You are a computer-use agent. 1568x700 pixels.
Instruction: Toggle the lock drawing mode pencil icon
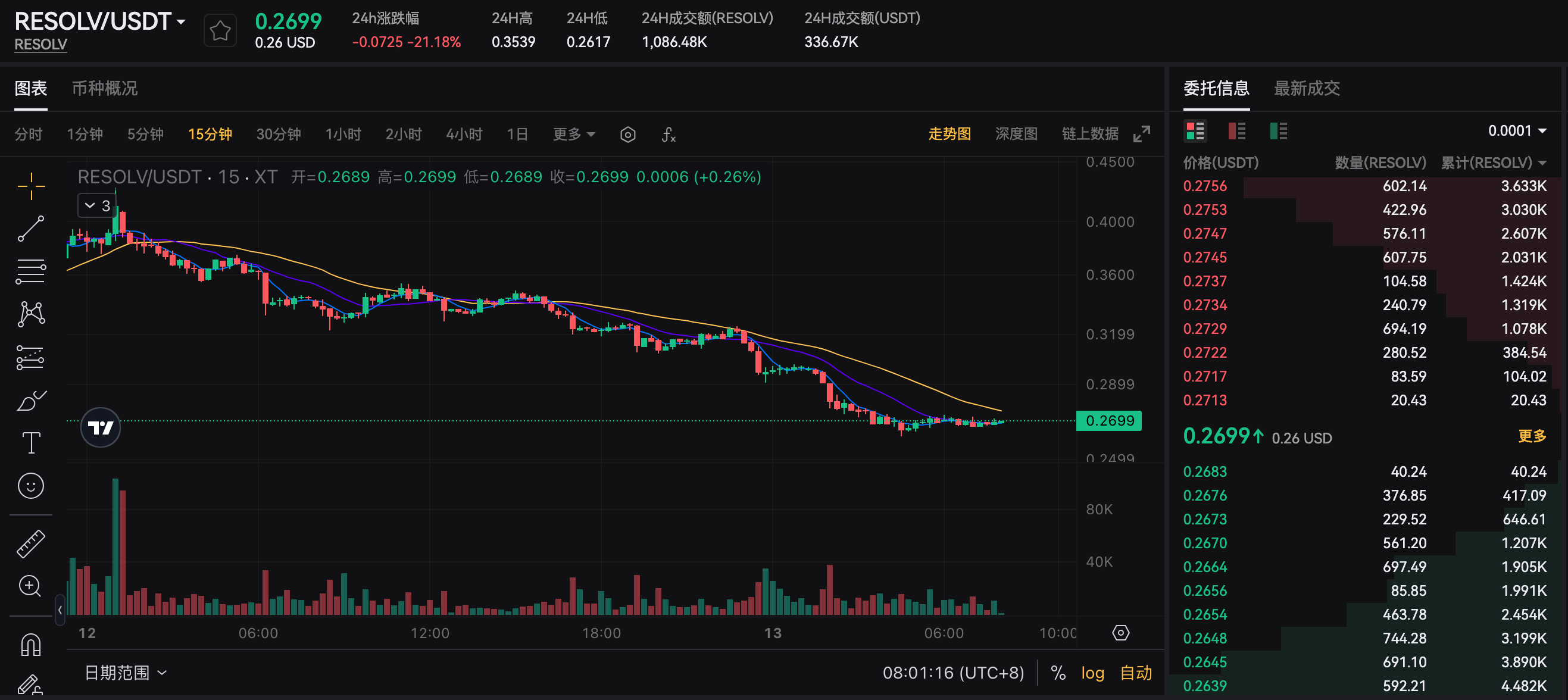[x=29, y=685]
